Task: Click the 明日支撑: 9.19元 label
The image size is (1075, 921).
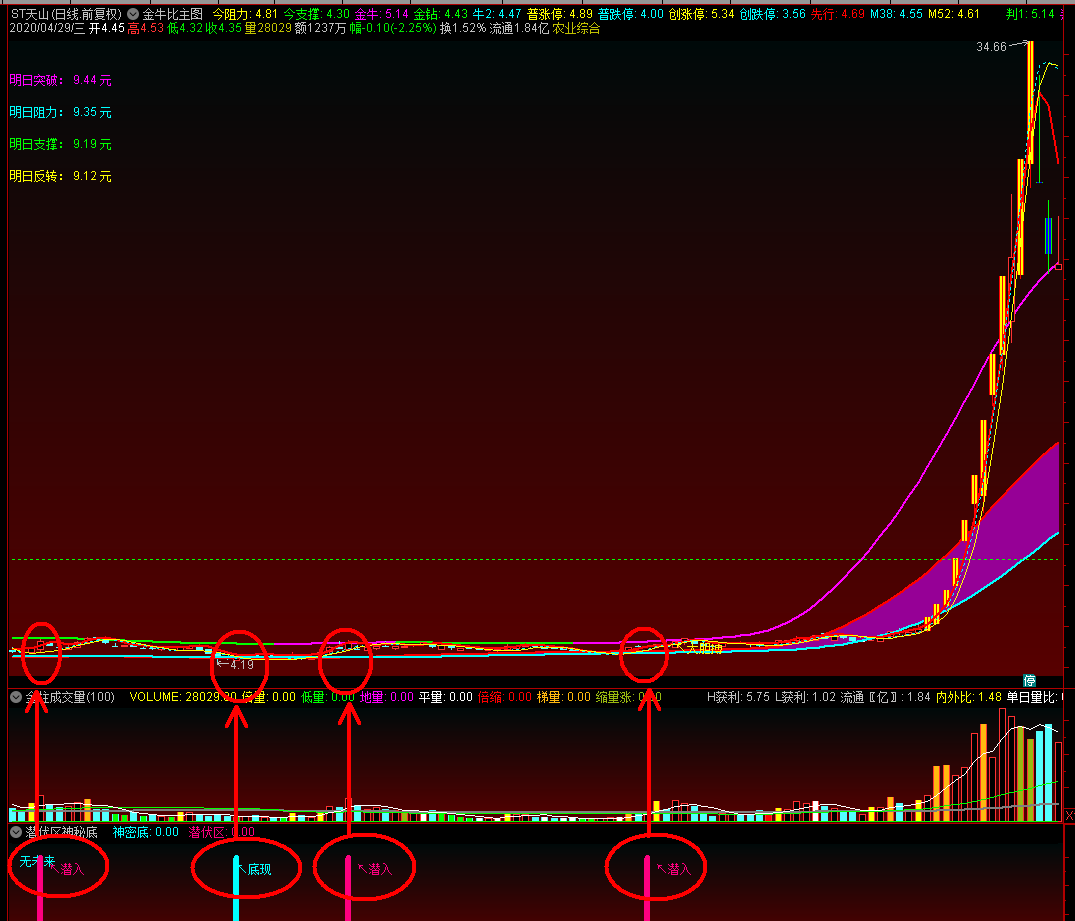Action: (60, 144)
